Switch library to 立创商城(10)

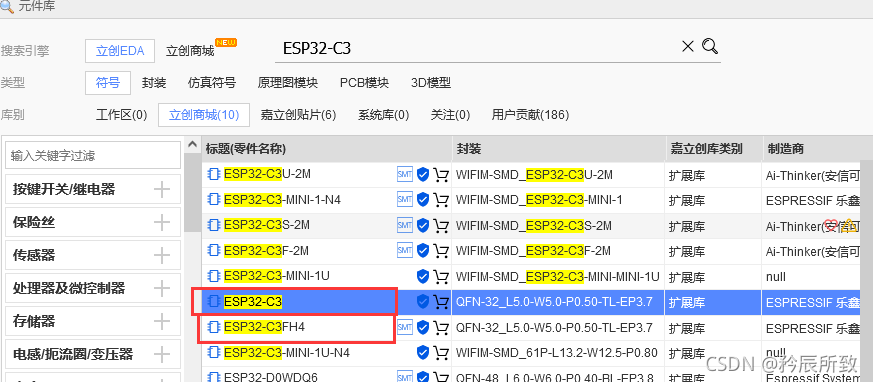tap(204, 115)
